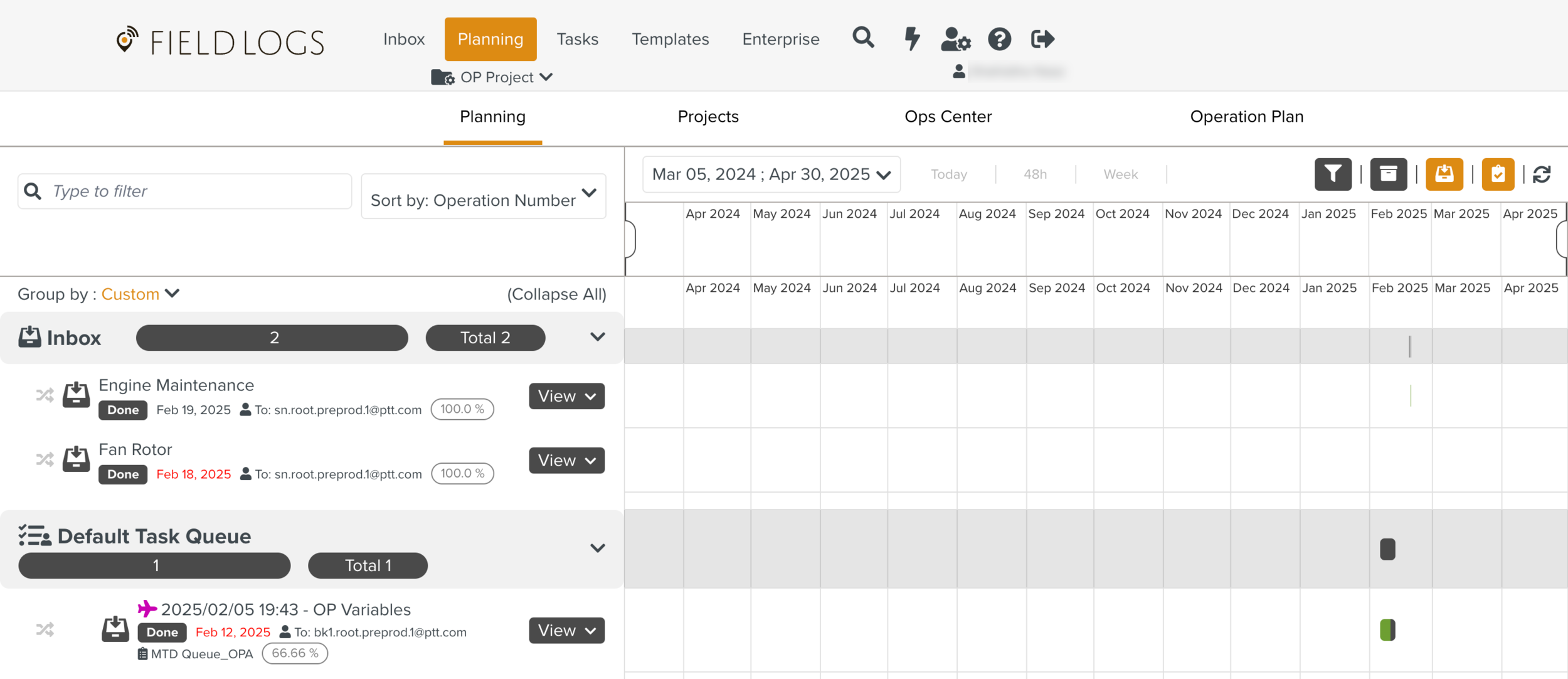This screenshot has height=679, width=1568.
Task: Click the Collapse All link
Action: click(555, 294)
